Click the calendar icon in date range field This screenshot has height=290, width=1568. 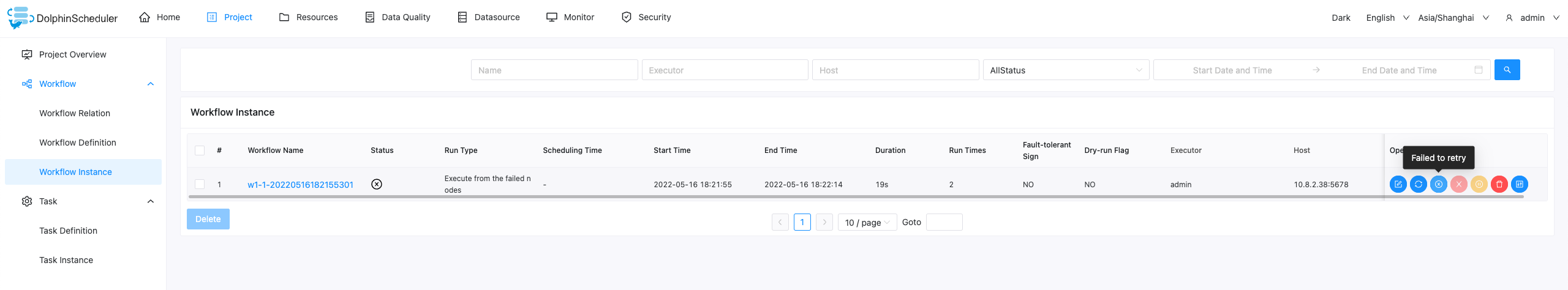1478,70
